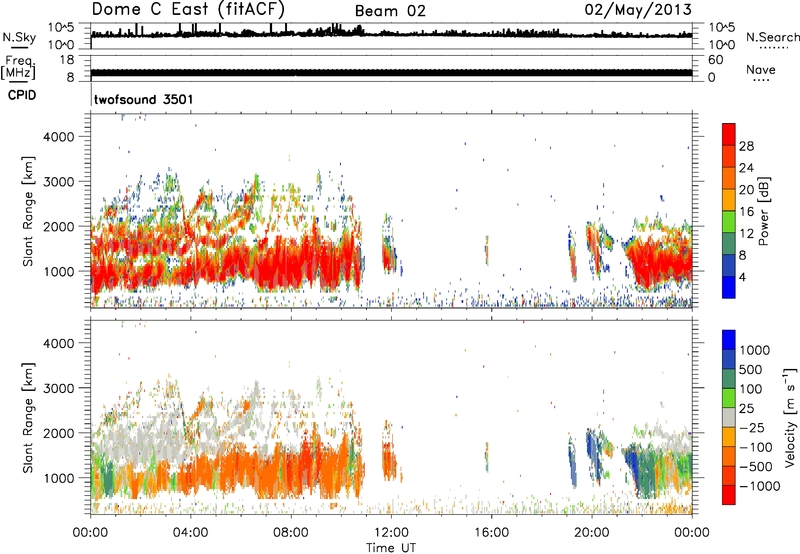Click the 'twofsound 3501' text
This screenshot has width=800, height=554.
[143, 99]
